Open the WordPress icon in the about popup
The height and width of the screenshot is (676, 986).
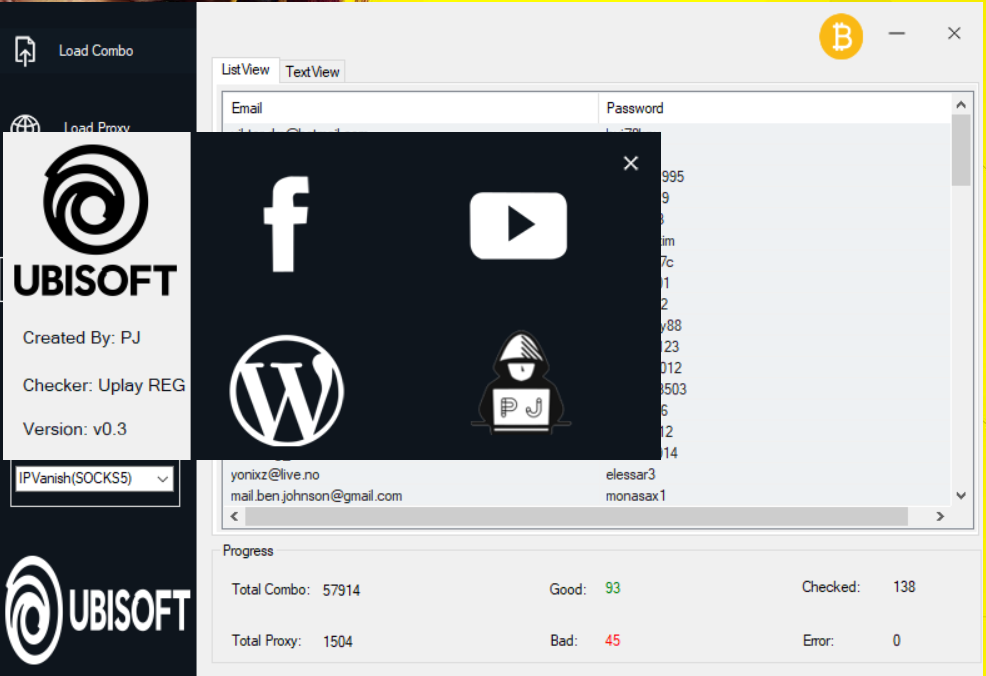pos(287,391)
